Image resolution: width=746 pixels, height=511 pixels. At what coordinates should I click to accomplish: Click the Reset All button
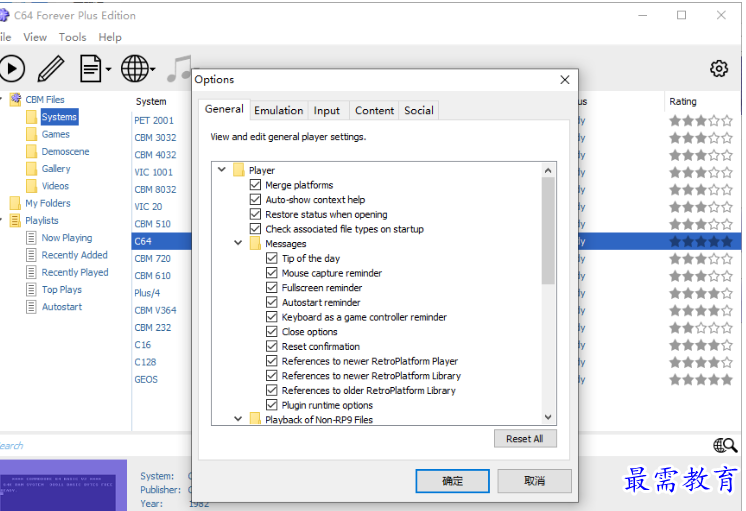pyautogui.click(x=525, y=439)
